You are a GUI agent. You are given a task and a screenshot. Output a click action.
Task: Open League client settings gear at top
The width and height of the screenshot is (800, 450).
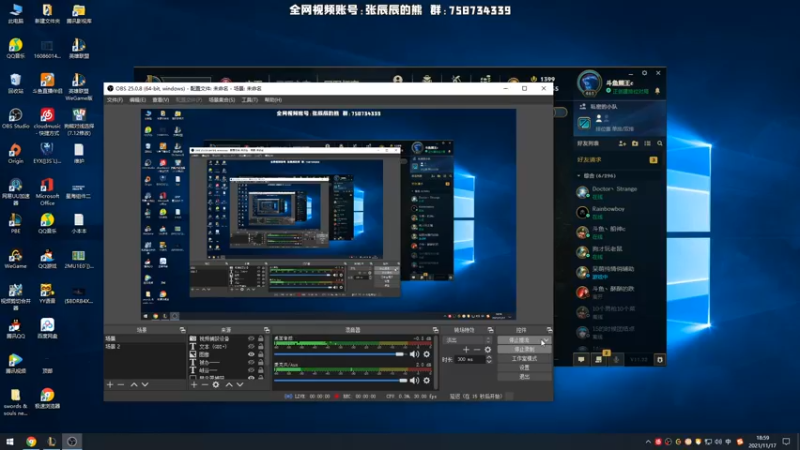[644, 73]
